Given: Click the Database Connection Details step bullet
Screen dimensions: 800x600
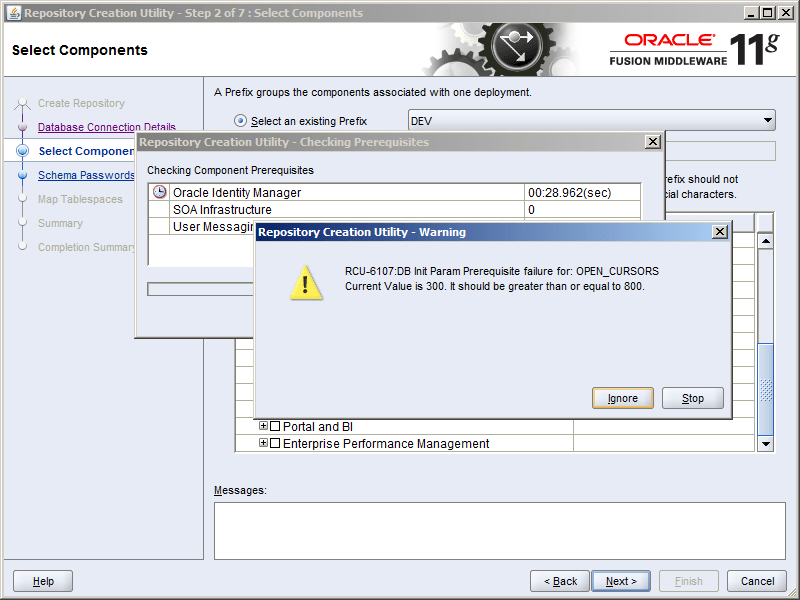Looking at the screenshot, I should click(22, 127).
